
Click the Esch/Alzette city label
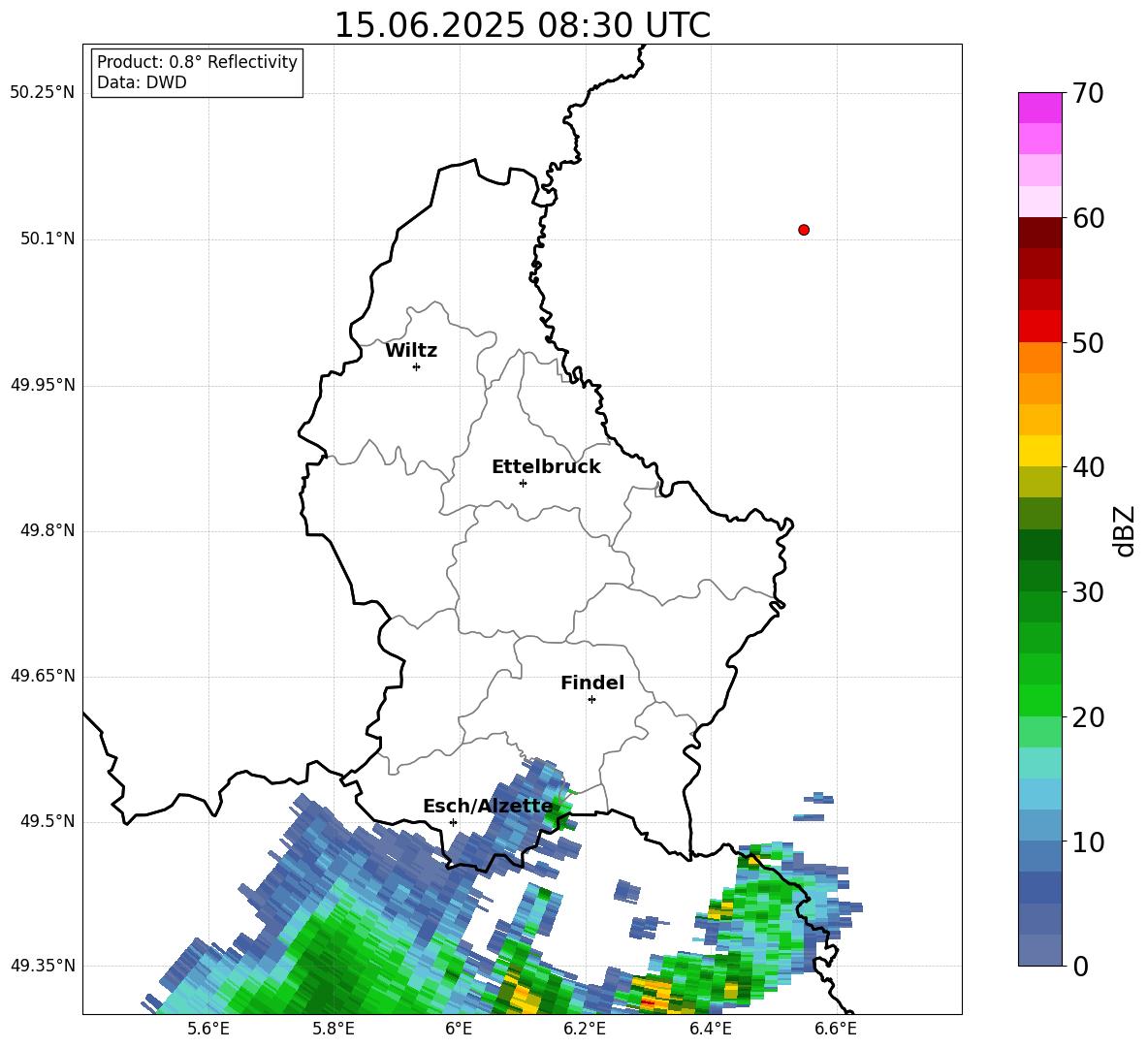[488, 806]
